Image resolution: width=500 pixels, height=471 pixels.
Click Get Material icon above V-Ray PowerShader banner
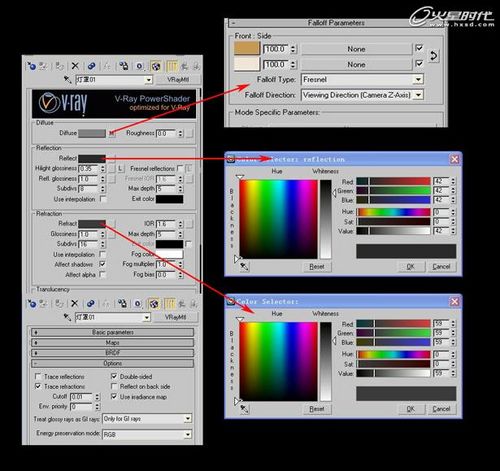click(31, 66)
